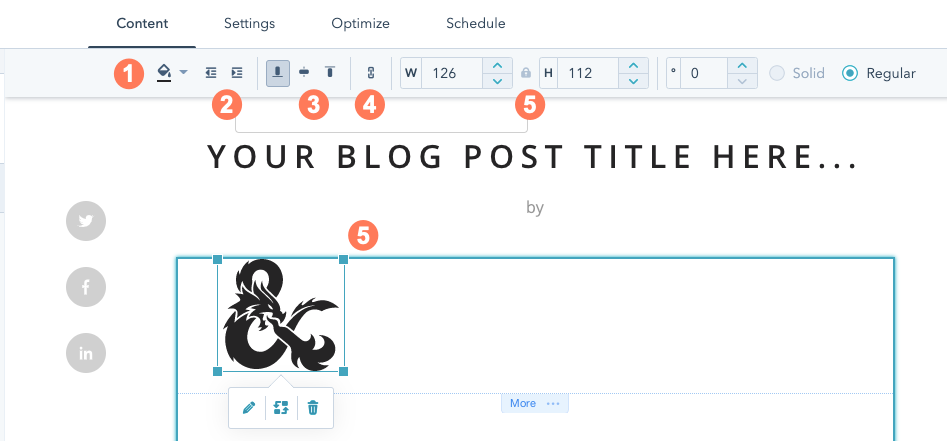This screenshot has width=949, height=441.
Task: Increase the image width with the up arrow
Action: 497,66
